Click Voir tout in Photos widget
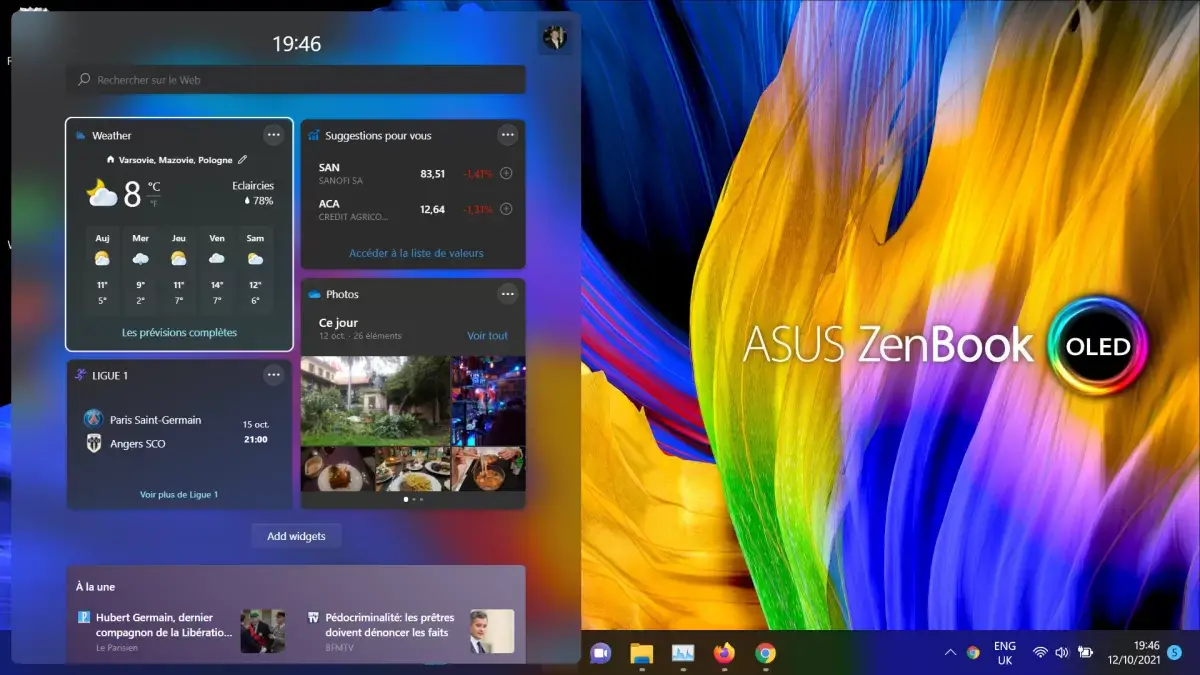The image size is (1200, 675). coord(487,336)
